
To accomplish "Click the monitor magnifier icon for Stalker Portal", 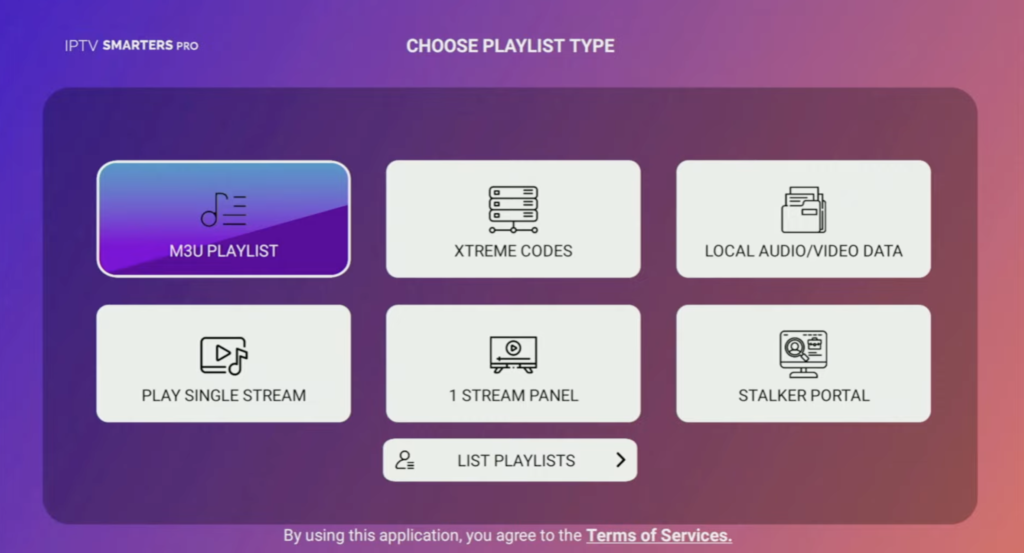I will tap(803, 354).
